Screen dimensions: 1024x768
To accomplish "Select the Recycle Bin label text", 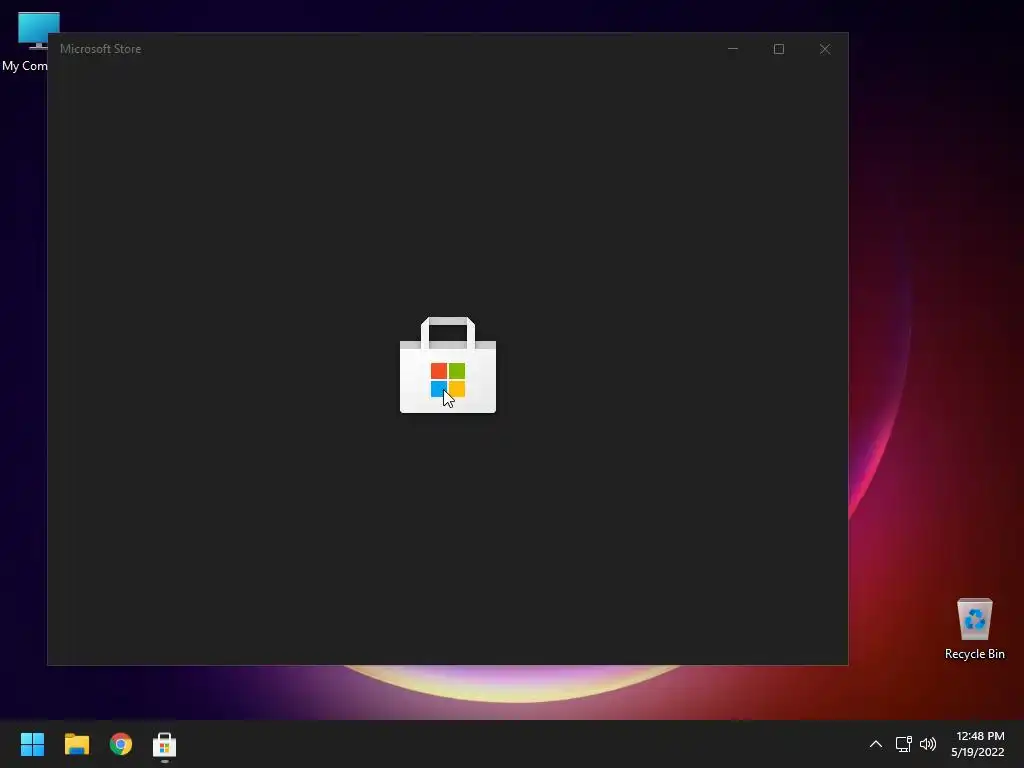I will click(x=974, y=654).
